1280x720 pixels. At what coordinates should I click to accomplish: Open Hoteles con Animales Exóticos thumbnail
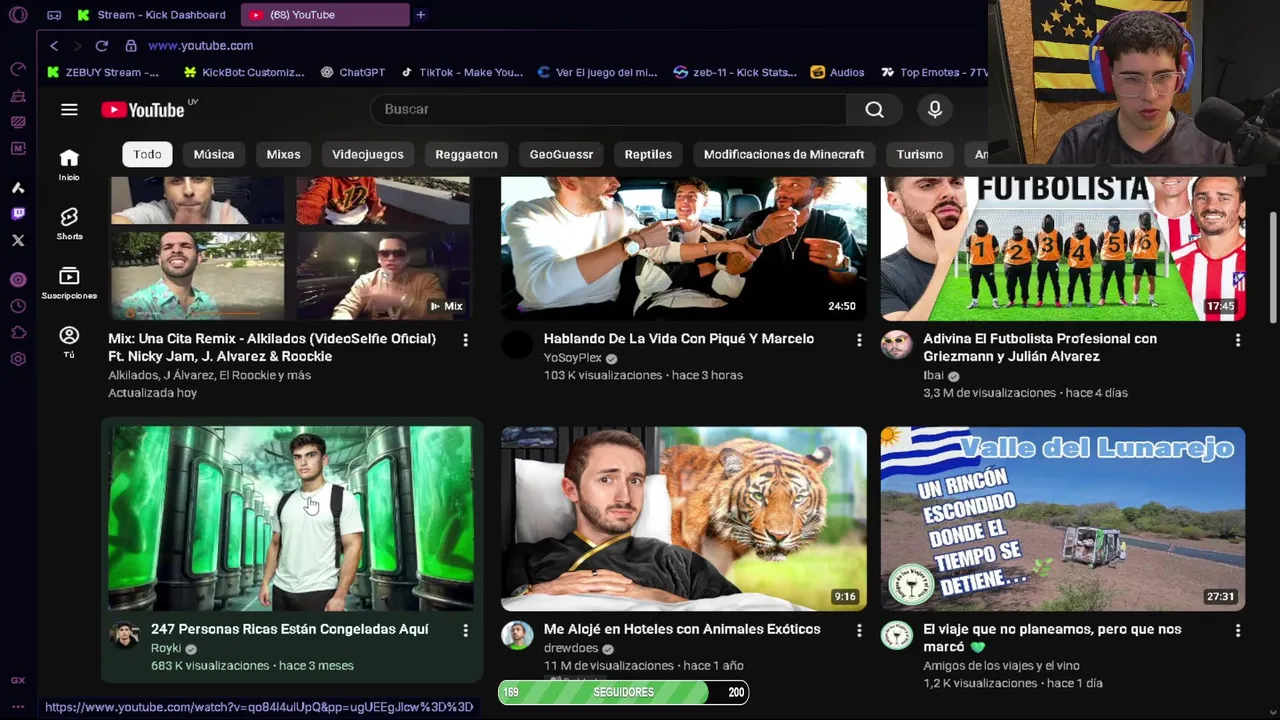[684, 518]
